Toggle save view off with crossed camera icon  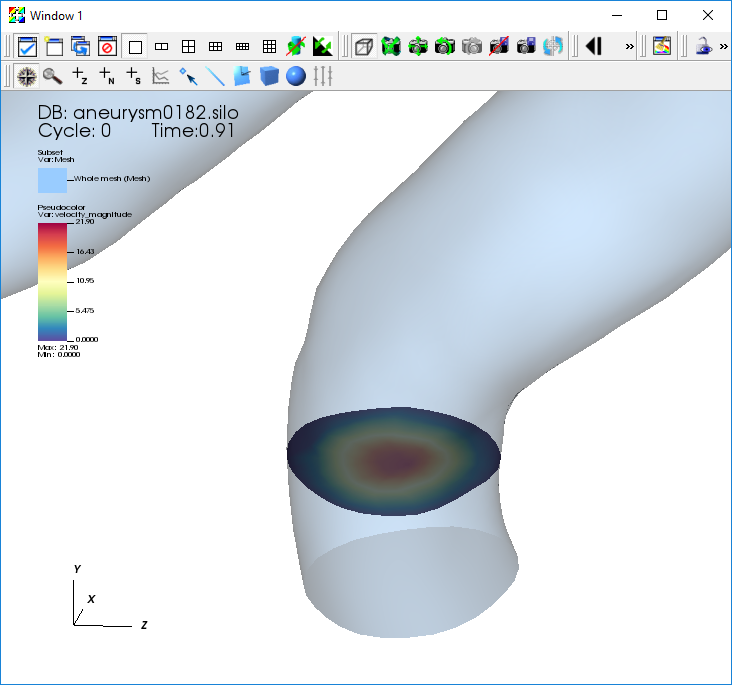point(499,46)
